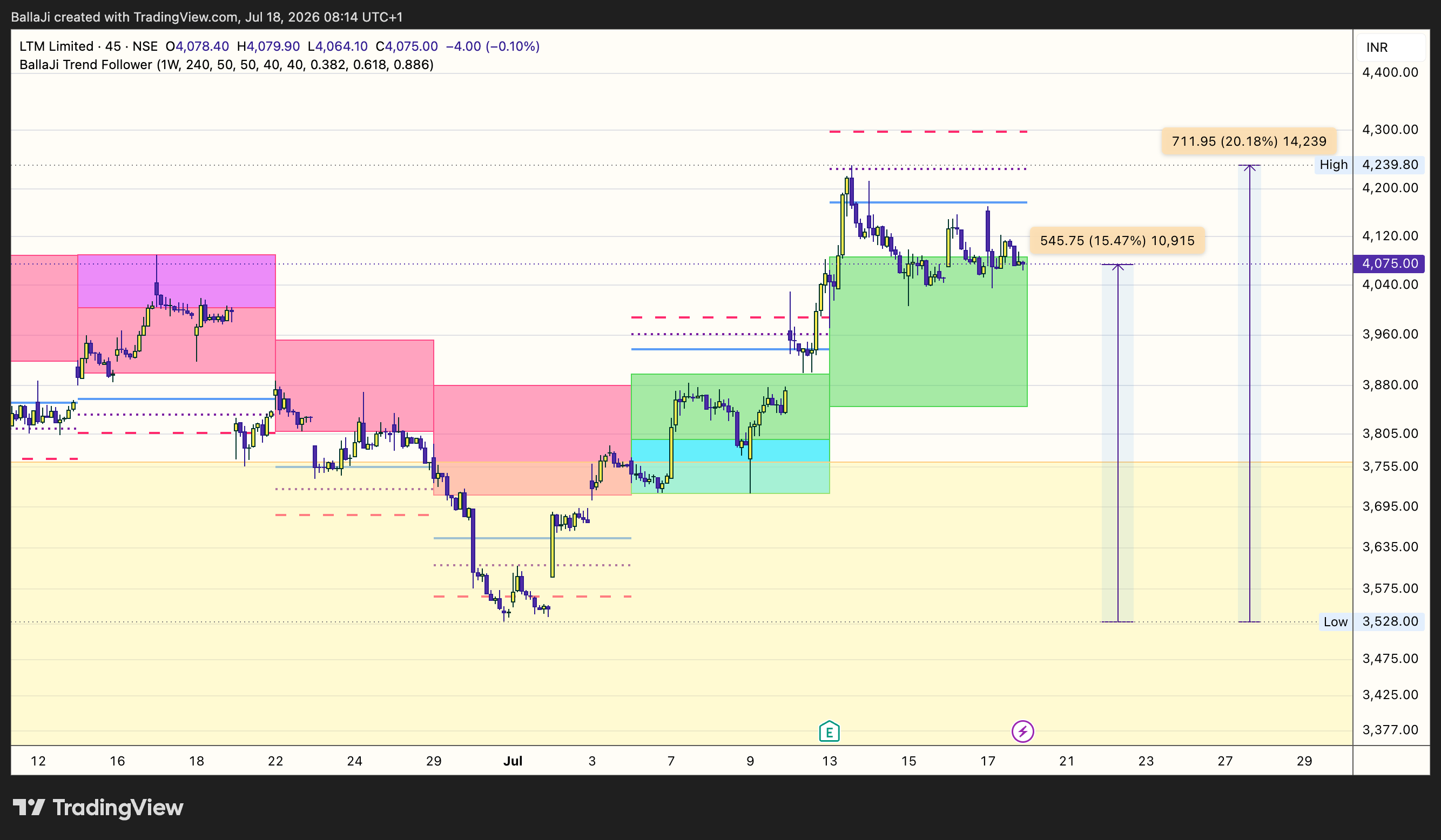Click the low value L4,064.10 in header
Screen dimensions: 1441x840
338,46
